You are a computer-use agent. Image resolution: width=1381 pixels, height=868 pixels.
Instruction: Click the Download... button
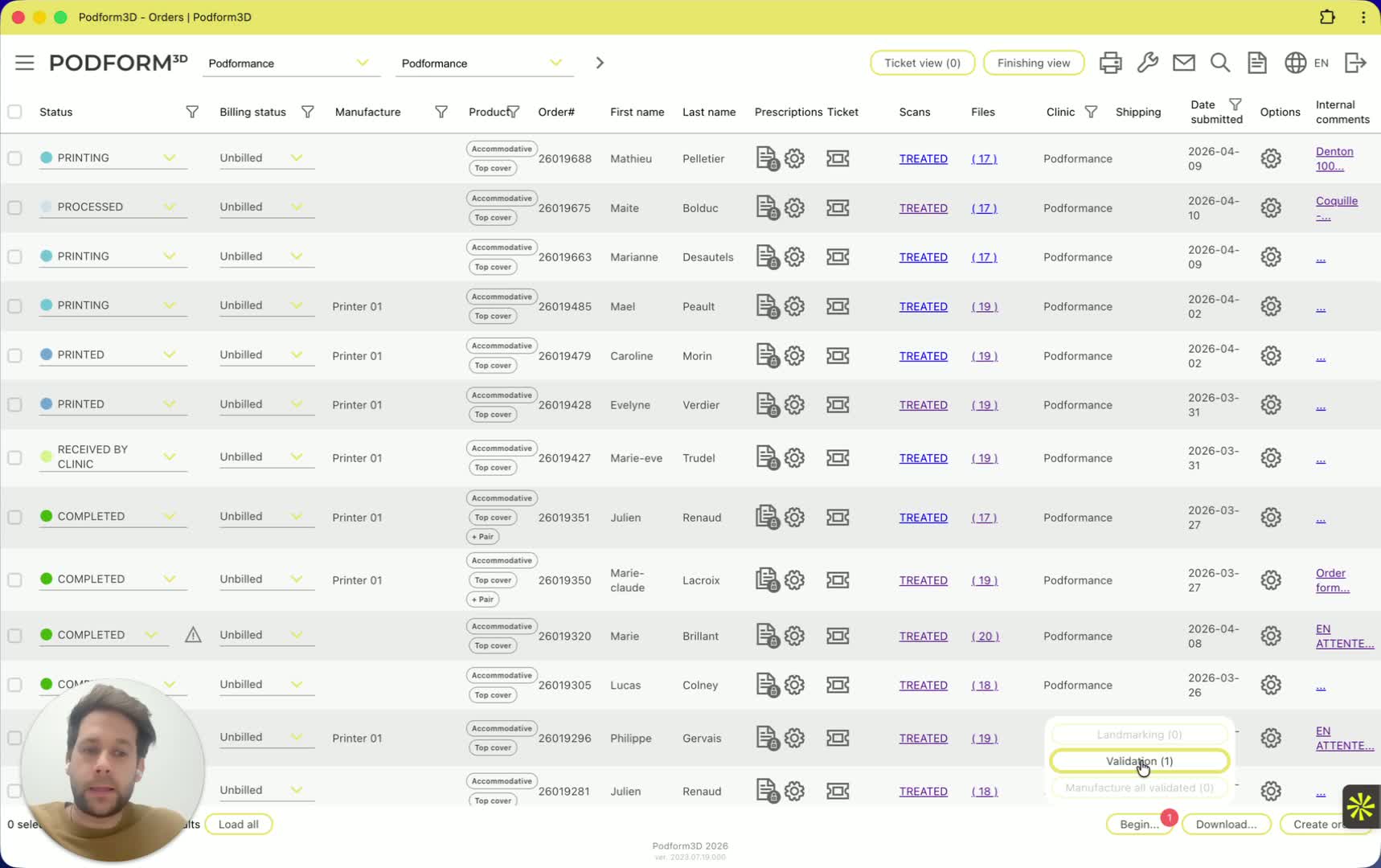tap(1226, 825)
